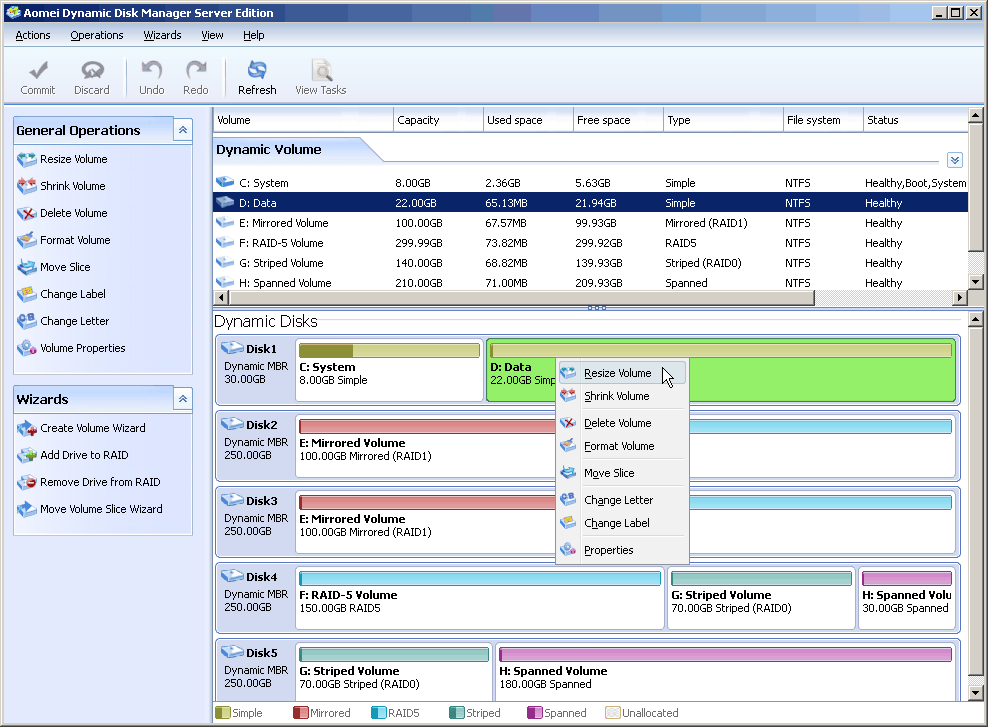Collapse the Dynamic Volume list group
Viewport: 988px width, 727px height.
pos(954,160)
